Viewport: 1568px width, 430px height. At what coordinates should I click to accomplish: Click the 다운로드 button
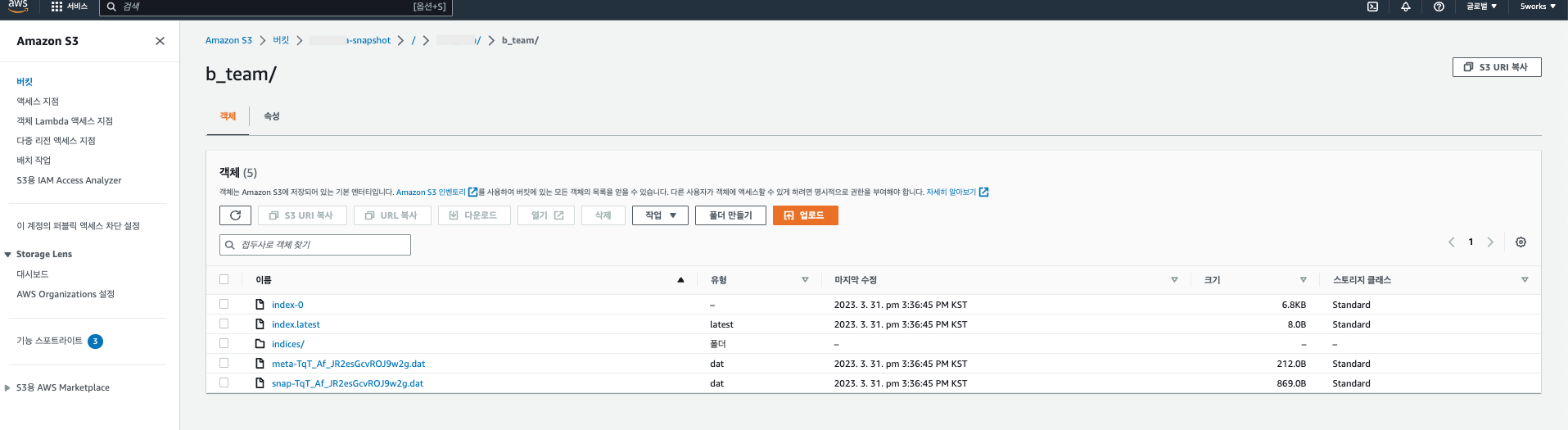474,215
